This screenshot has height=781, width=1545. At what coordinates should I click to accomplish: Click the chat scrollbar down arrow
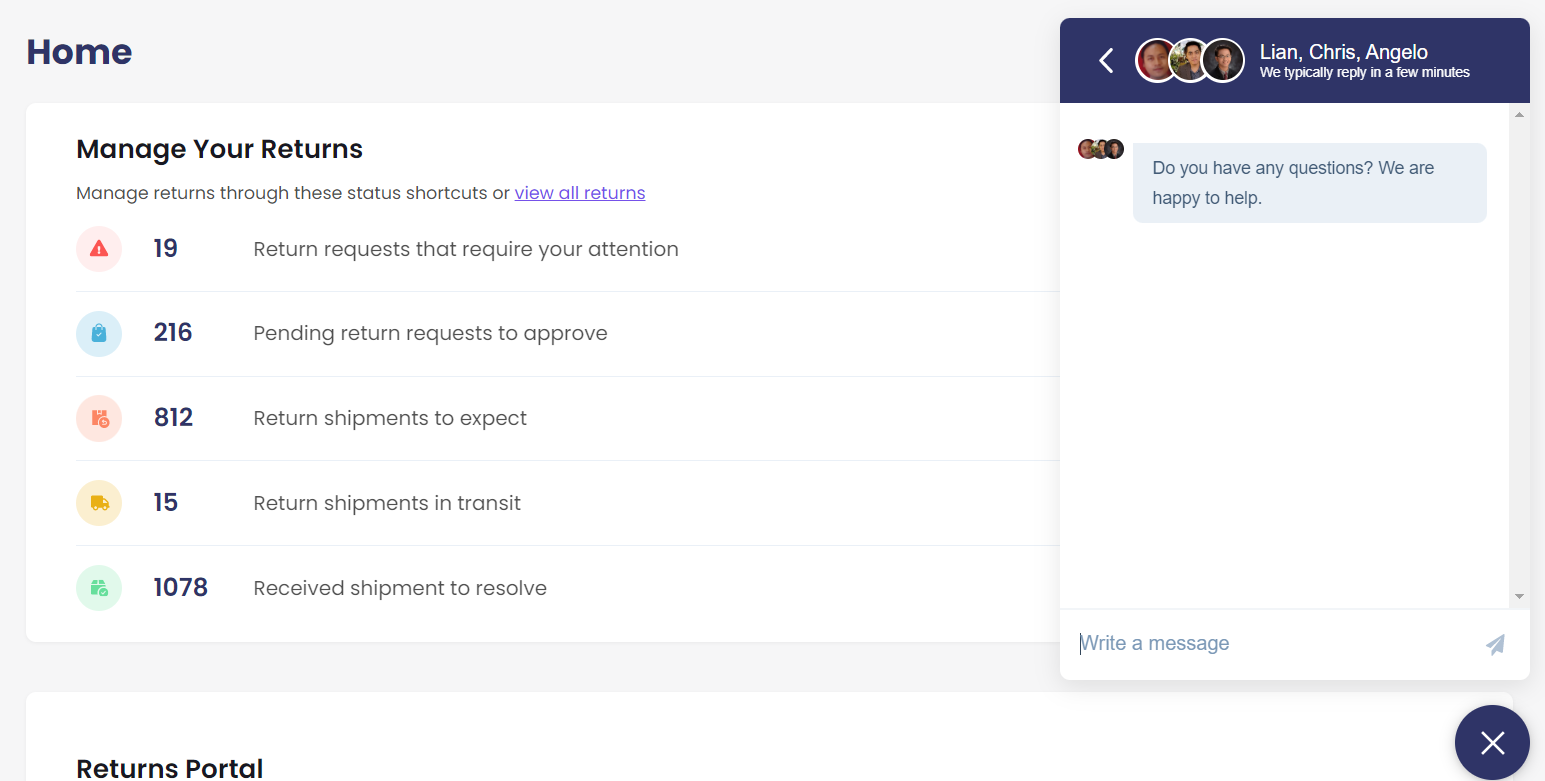(1519, 596)
